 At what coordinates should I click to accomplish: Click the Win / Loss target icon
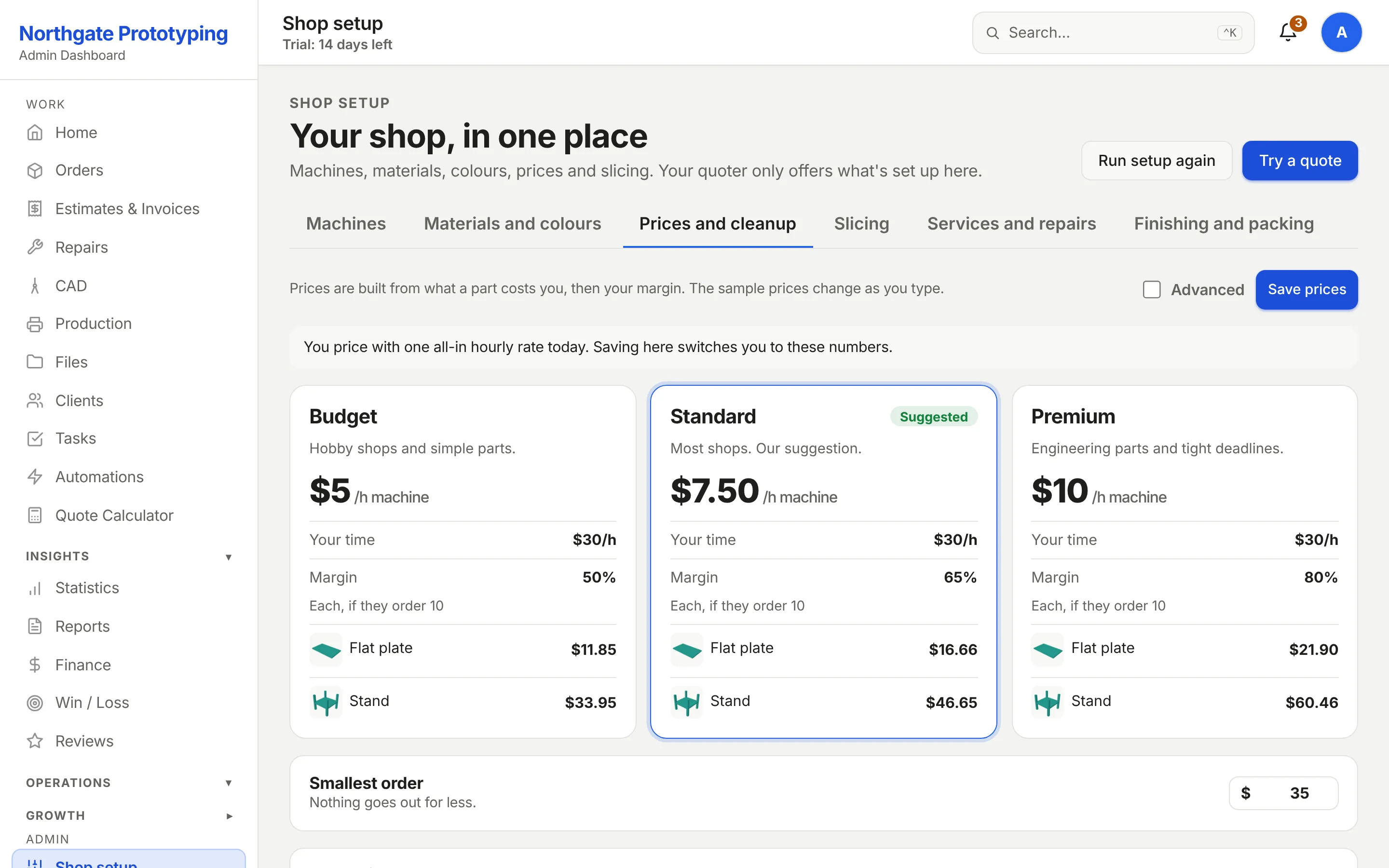pyautogui.click(x=35, y=703)
